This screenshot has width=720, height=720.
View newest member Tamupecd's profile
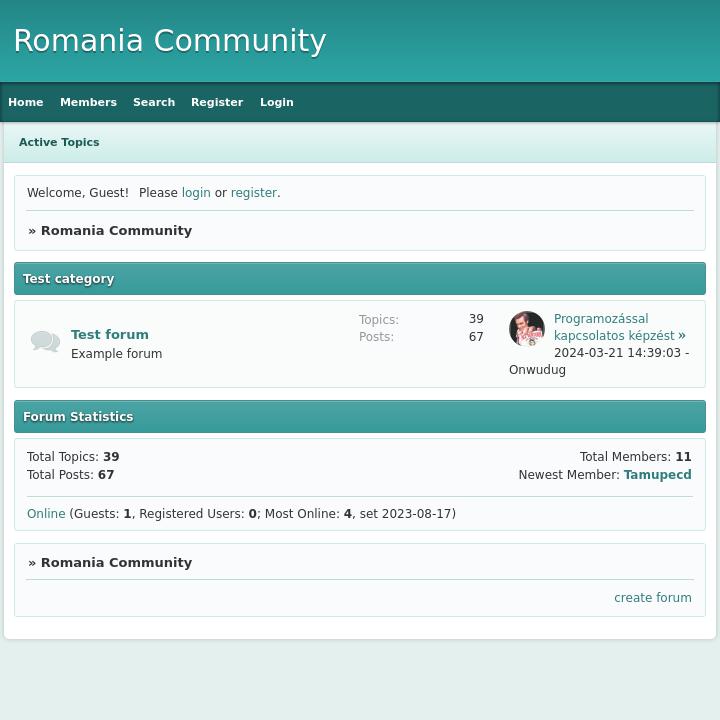click(657, 475)
